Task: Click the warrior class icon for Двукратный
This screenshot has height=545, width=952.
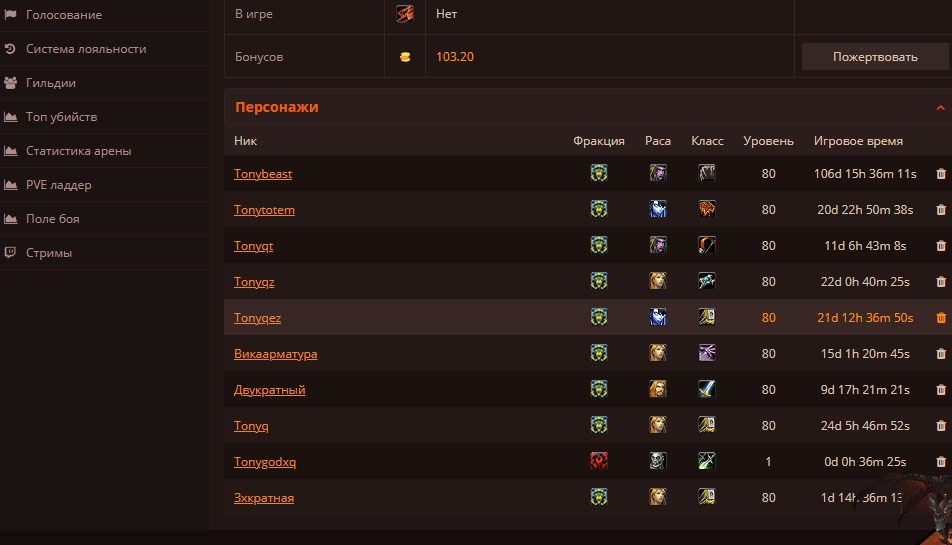Action: (707, 389)
